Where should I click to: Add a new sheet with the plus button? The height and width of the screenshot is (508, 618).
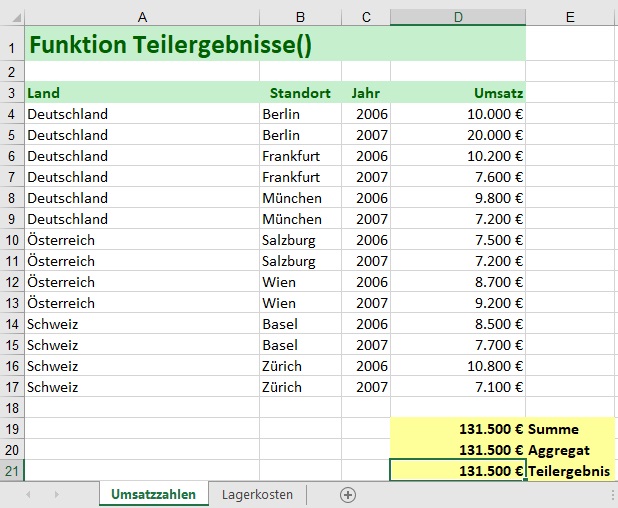click(348, 495)
